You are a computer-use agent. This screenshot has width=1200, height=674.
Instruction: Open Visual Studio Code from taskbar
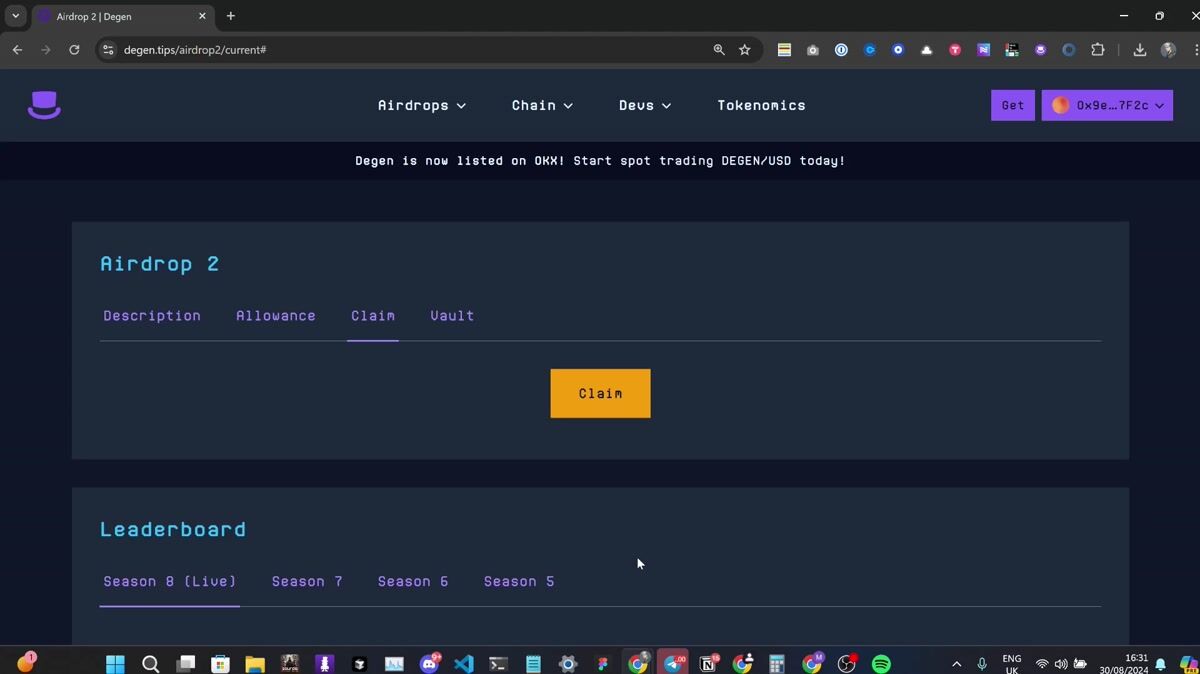coord(463,664)
